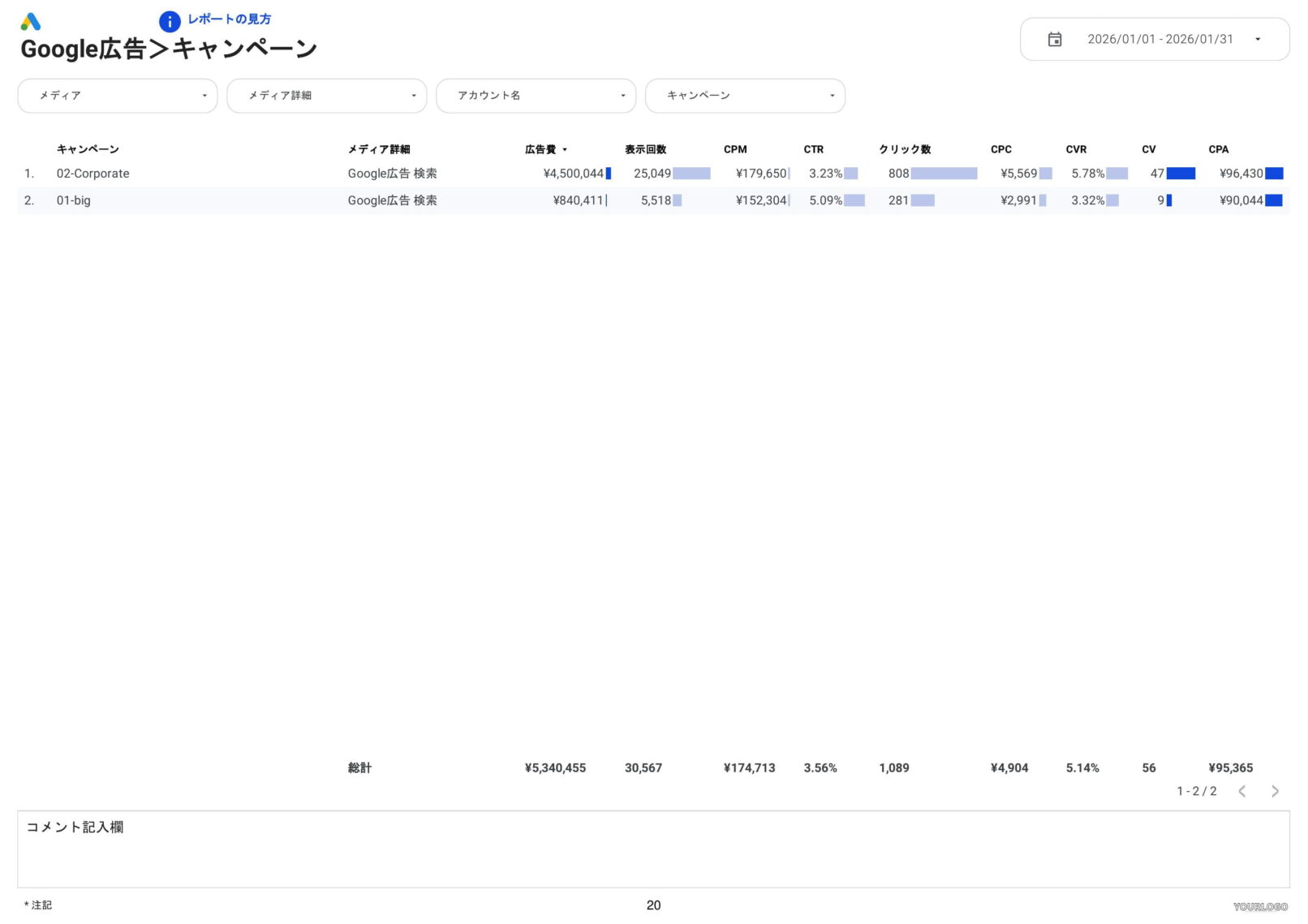
Task: Click the sort arrow on 広告費 column
Action: point(566,149)
